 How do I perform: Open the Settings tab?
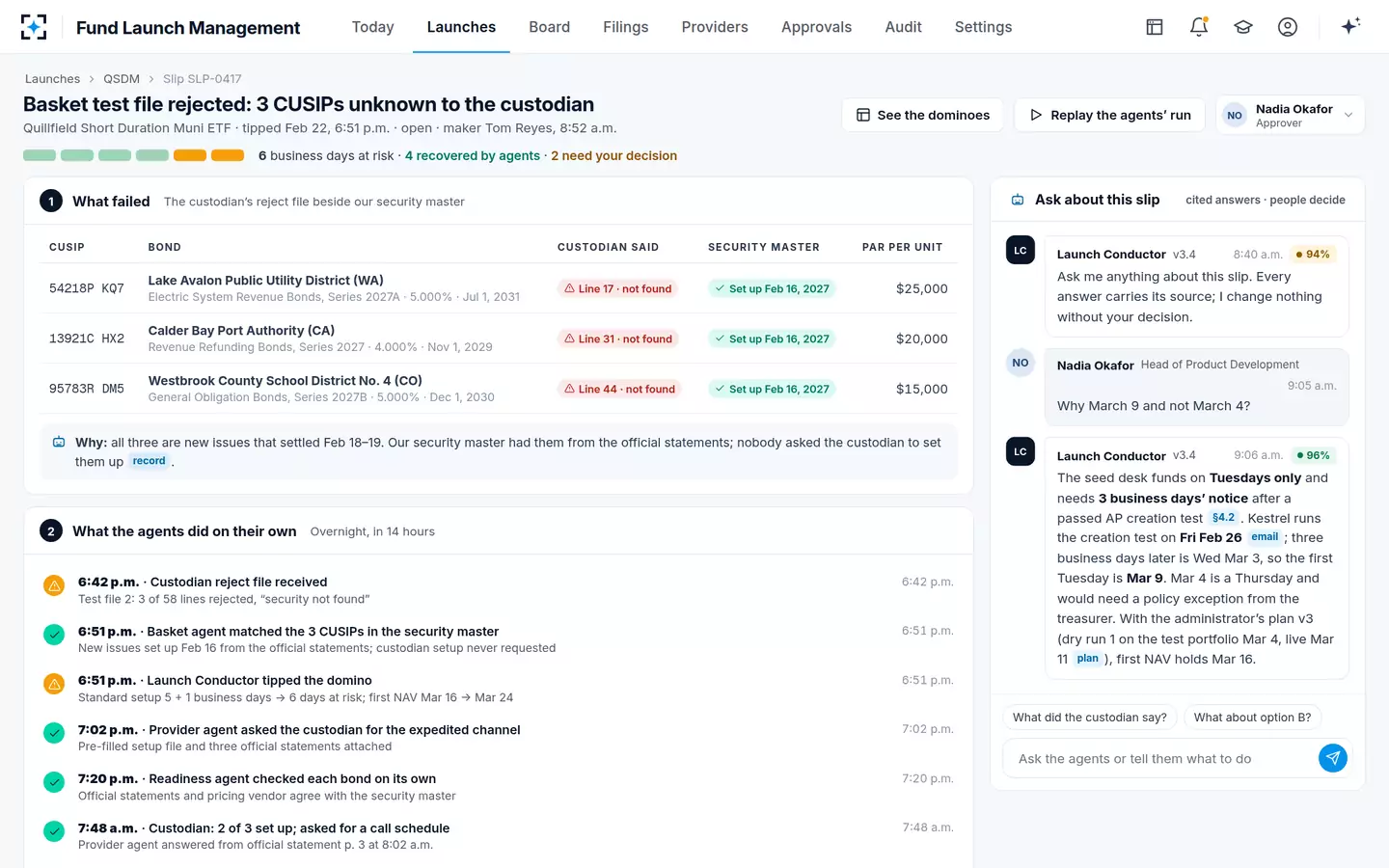click(x=983, y=27)
